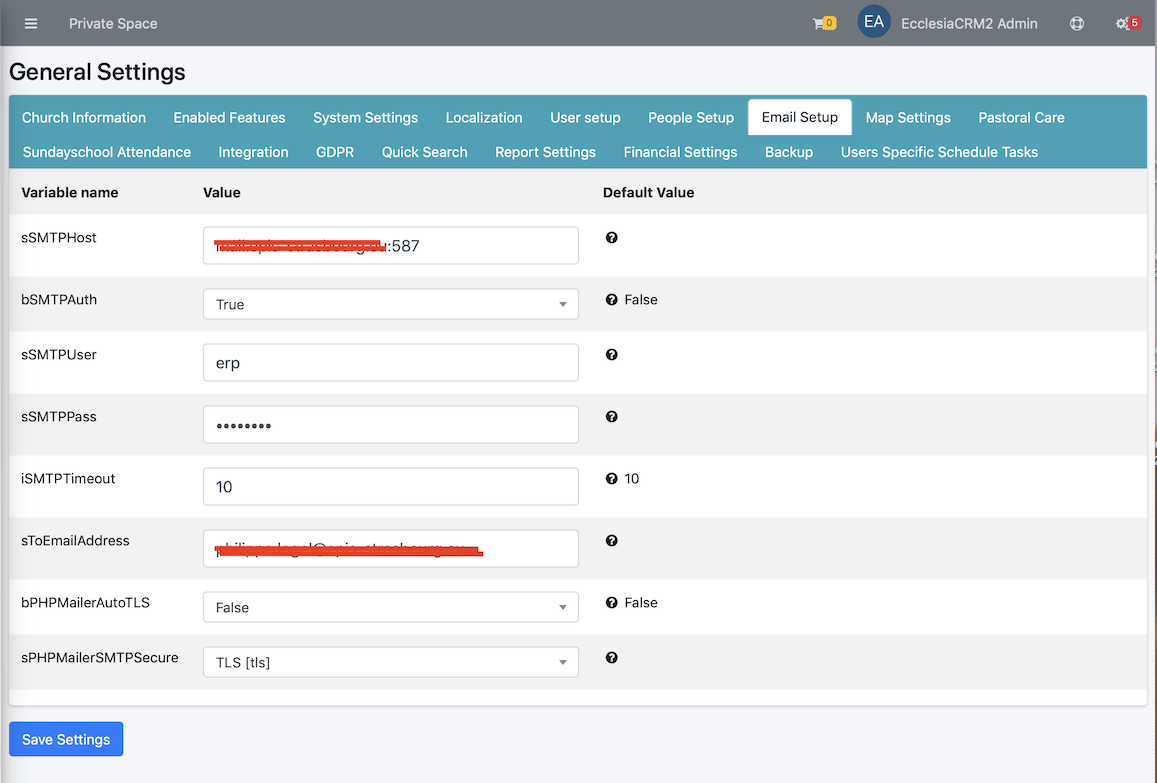Viewport: 1157px width, 783px height.
Task: Open Financial Settings tab
Action: pyautogui.click(x=680, y=152)
